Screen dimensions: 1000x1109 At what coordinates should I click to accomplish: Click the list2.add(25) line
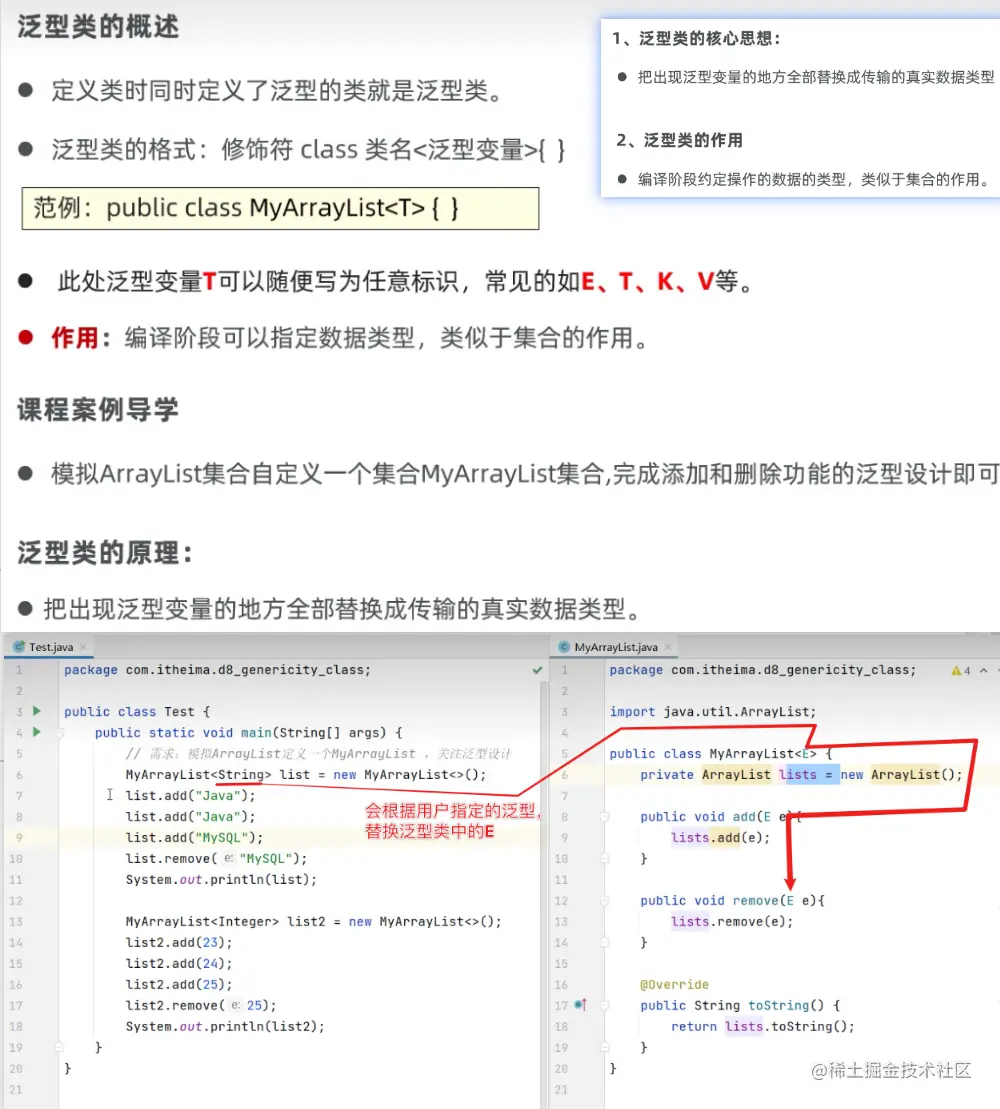[178, 984]
